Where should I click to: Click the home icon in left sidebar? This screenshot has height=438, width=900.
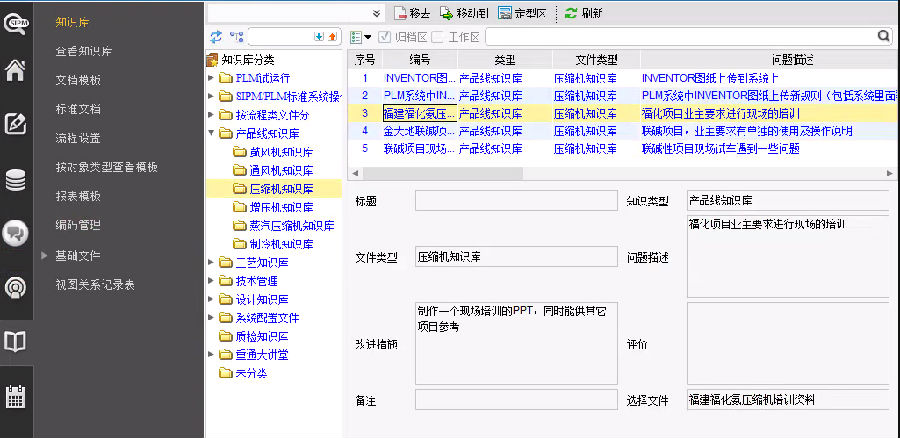point(16,70)
